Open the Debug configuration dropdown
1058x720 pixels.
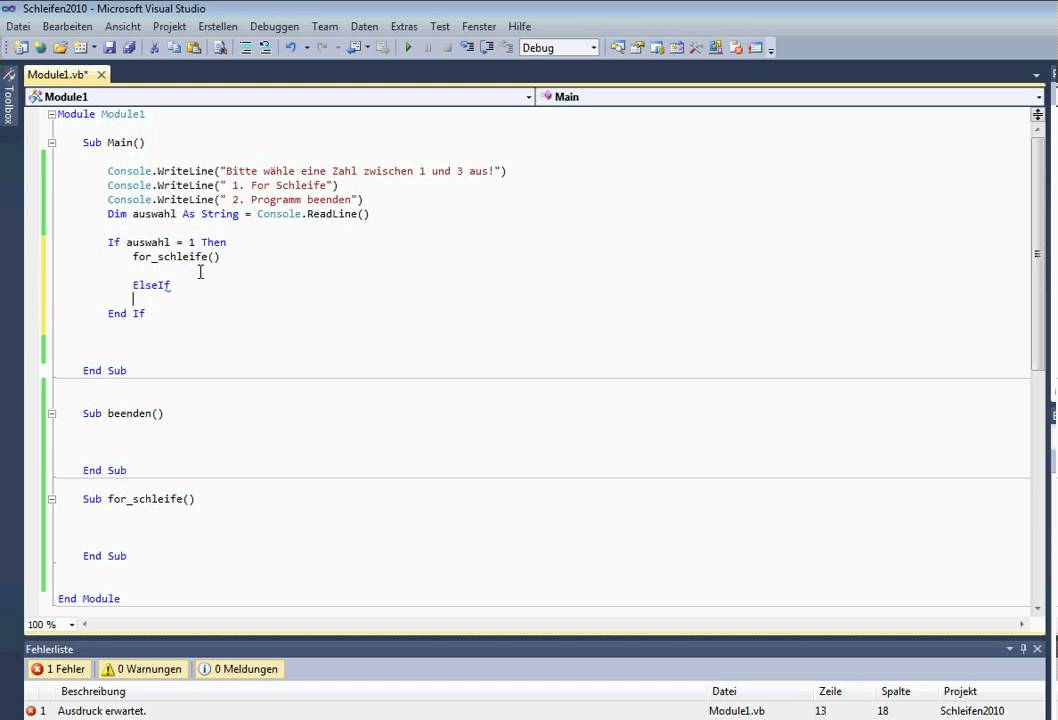(559, 48)
